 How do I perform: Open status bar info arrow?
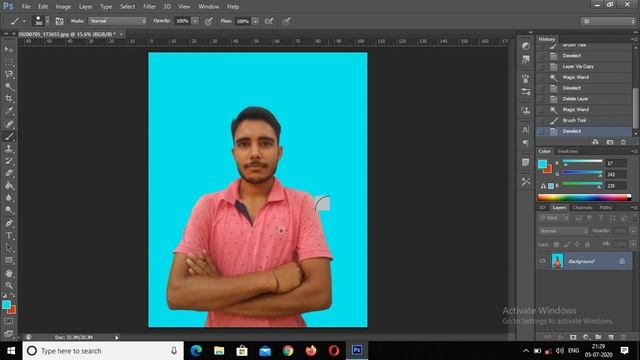tap(117, 338)
